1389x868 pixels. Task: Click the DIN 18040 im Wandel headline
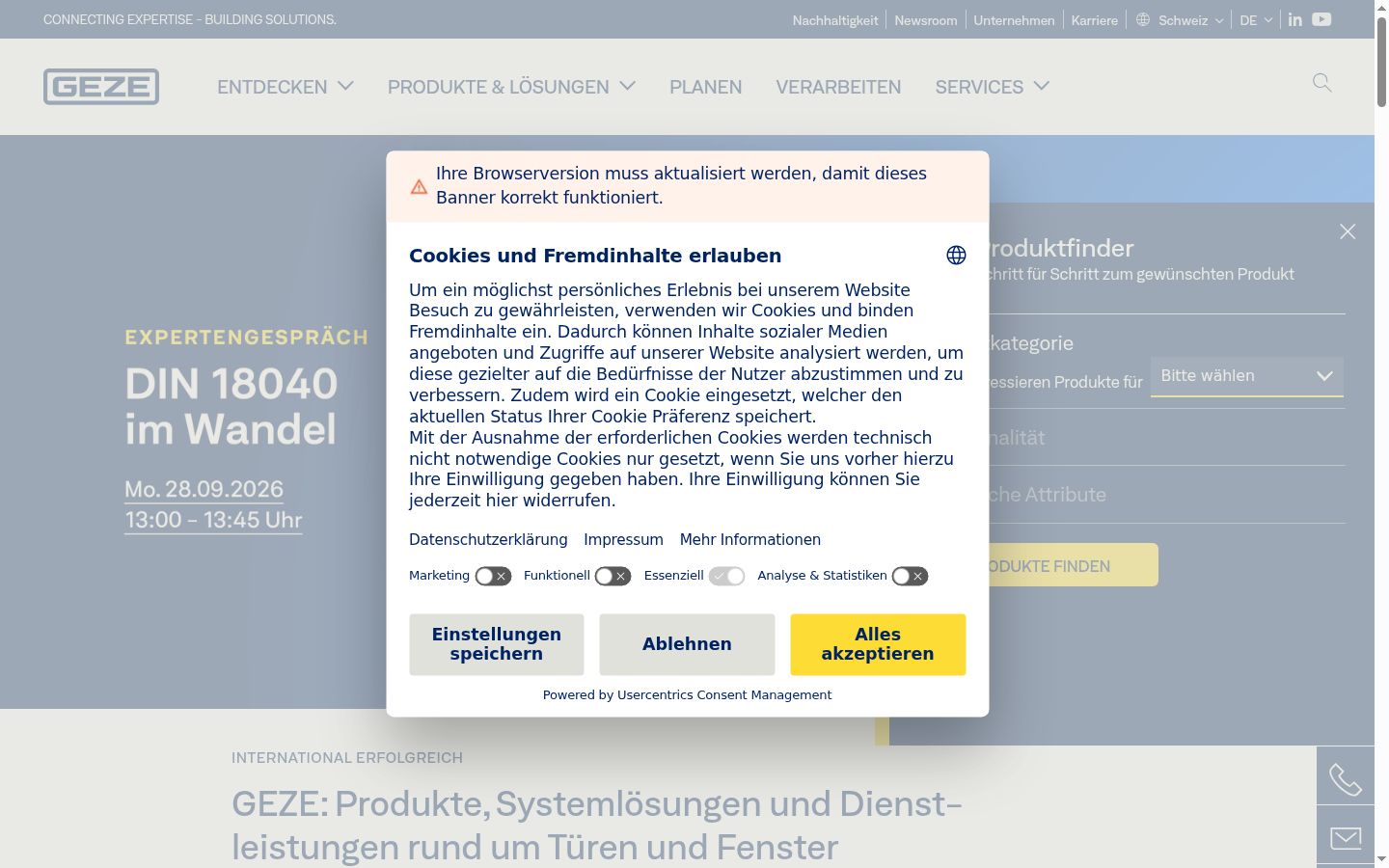231,406
